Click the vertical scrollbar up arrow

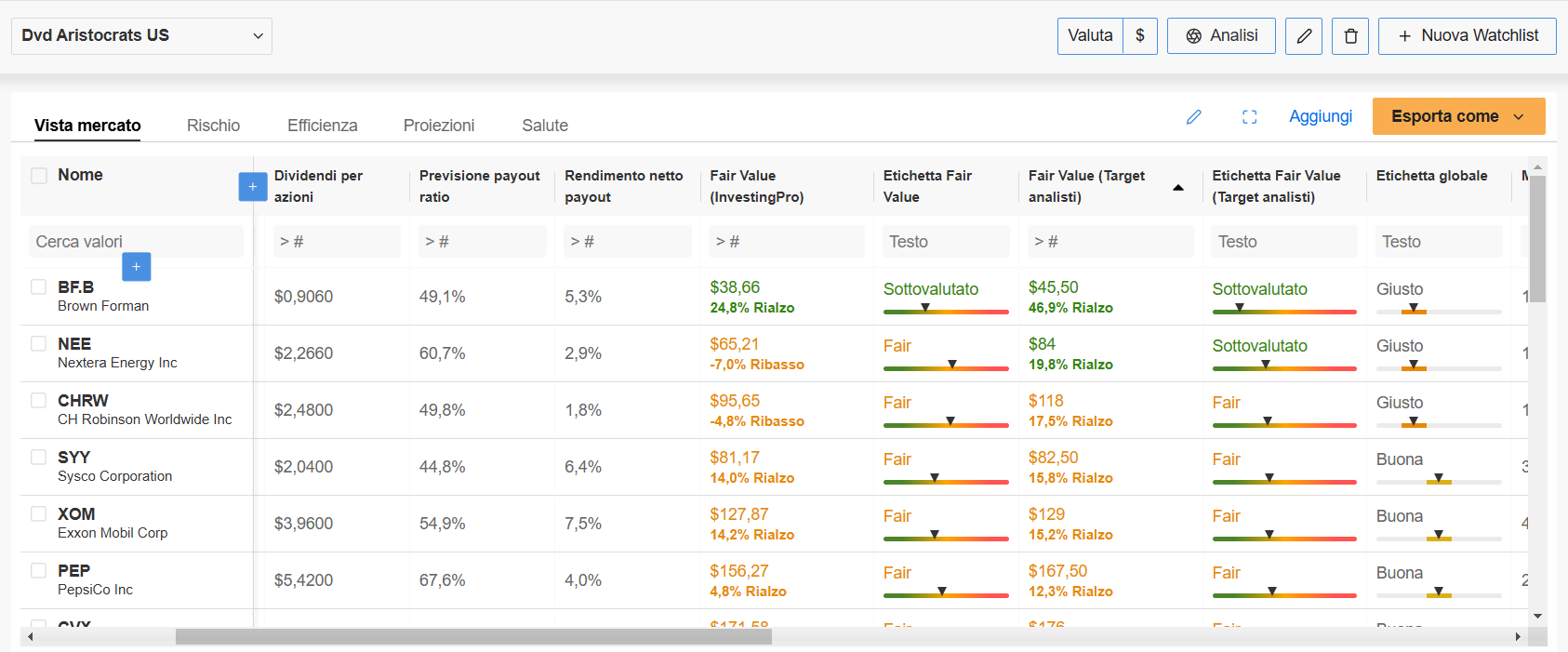(x=1537, y=168)
